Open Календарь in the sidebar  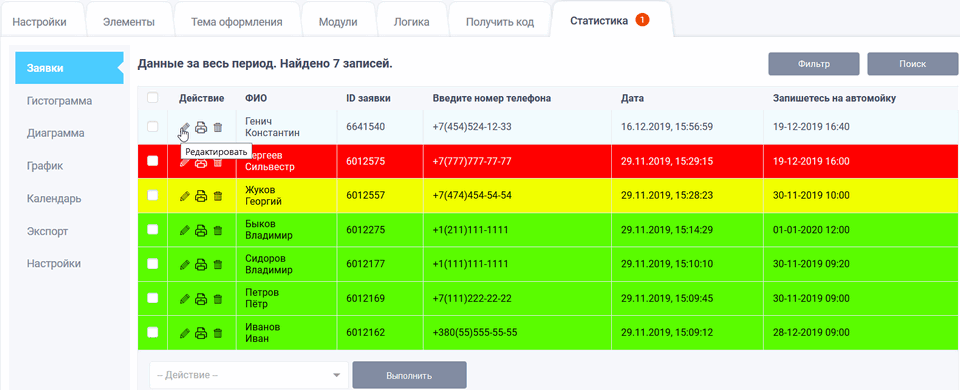click(54, 199)
